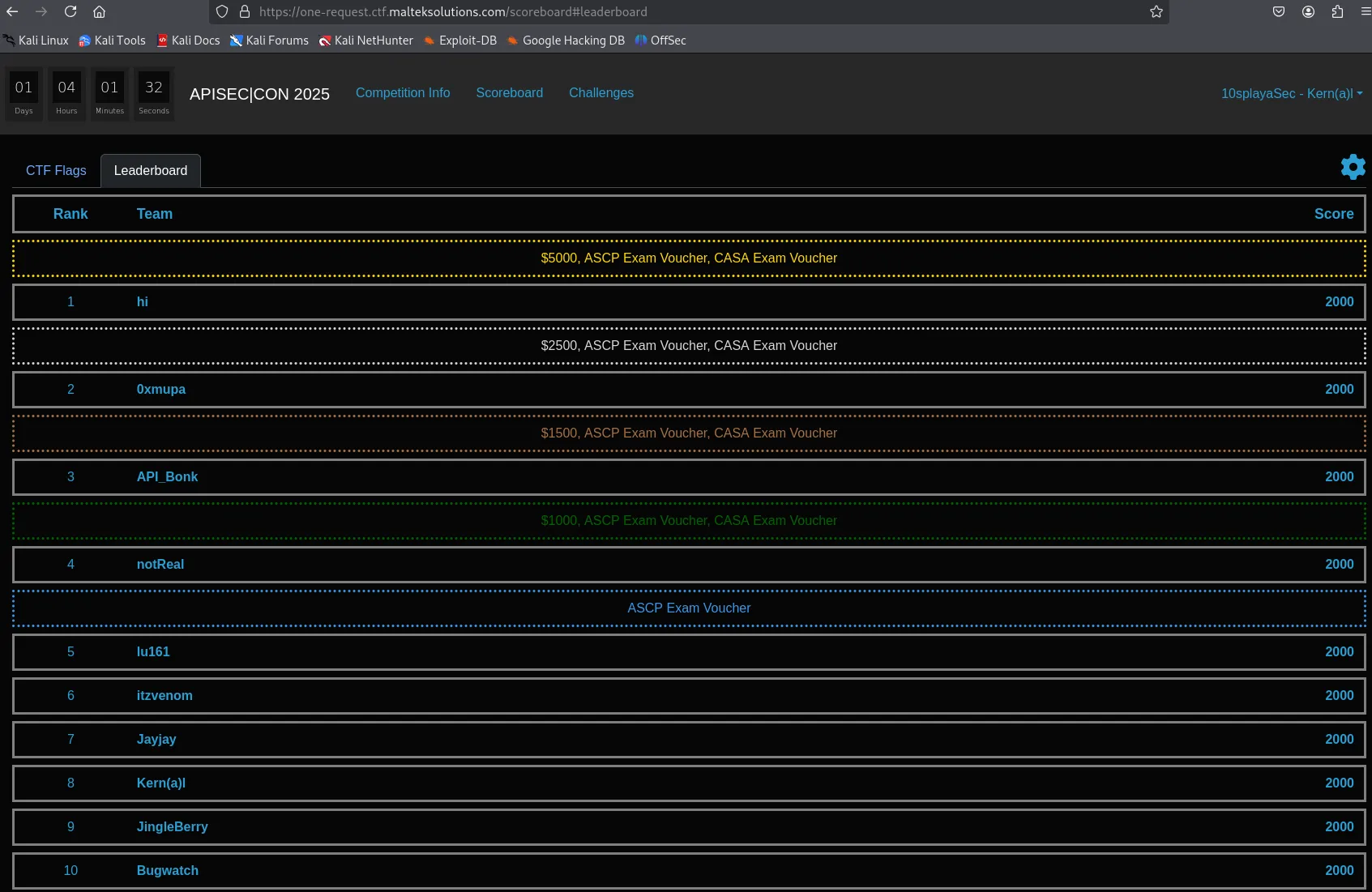
Task: Open the Challenges nav link
Action: 601,93
